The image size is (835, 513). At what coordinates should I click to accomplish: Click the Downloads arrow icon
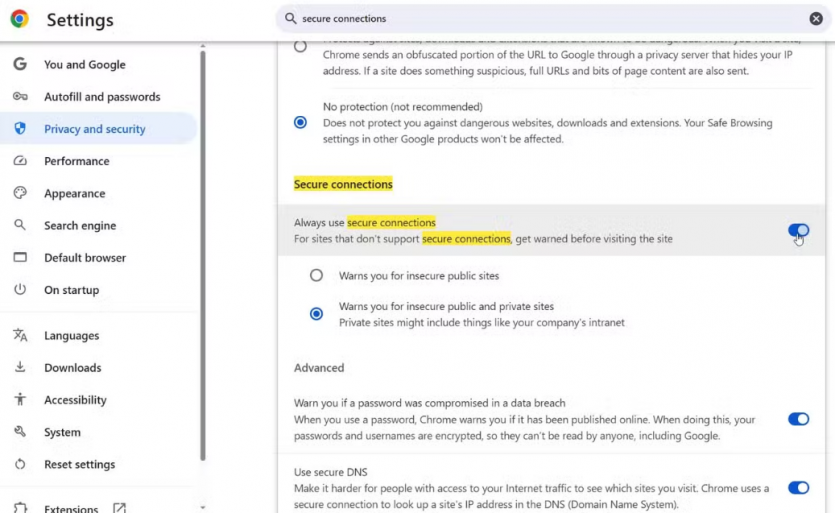(20, 367)
